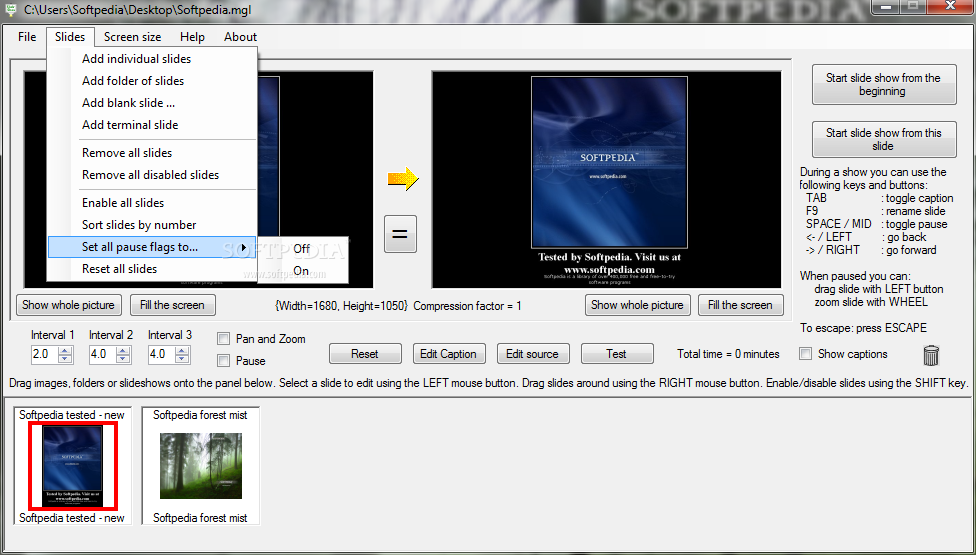The width and height of the screenshot is (976, 555).
Task: Close the open Slides menu
Action: point(70,37)
